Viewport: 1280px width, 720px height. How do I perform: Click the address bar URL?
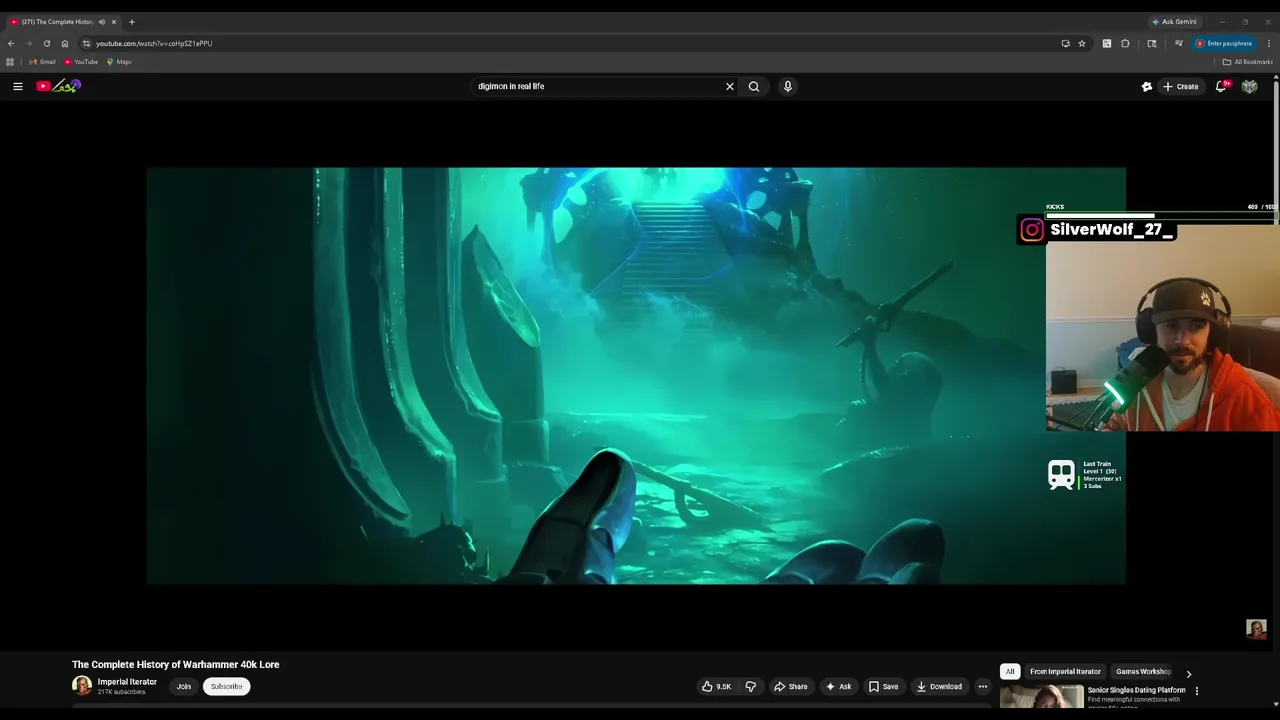[x=154, y=43]
